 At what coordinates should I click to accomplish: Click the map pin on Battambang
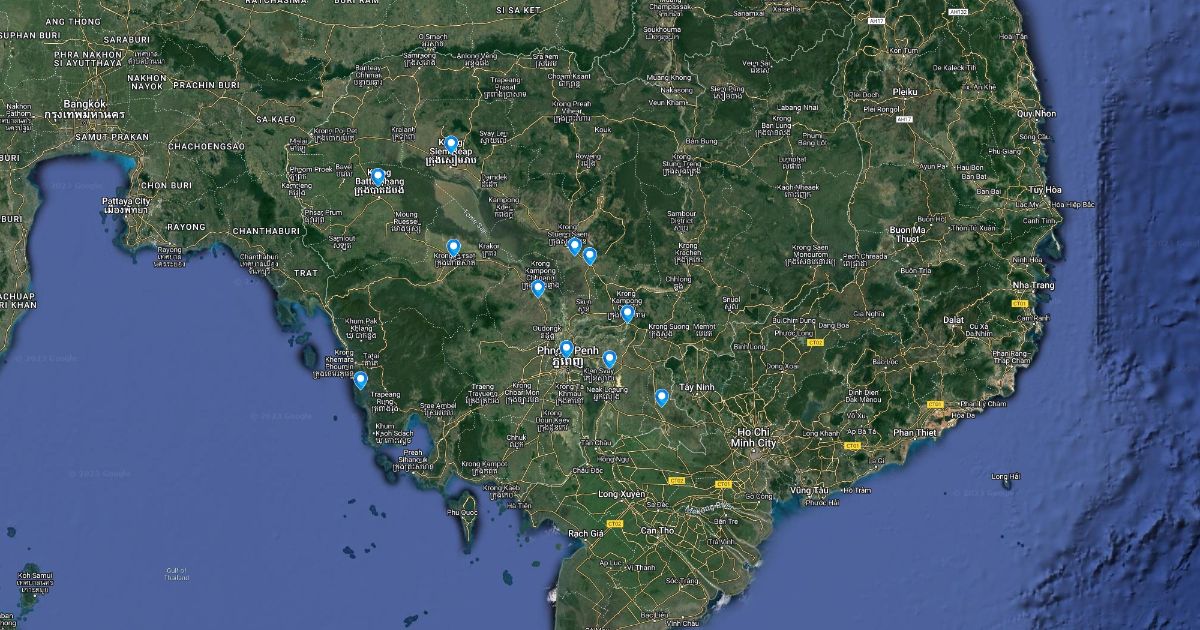click(x=377, y=177)
